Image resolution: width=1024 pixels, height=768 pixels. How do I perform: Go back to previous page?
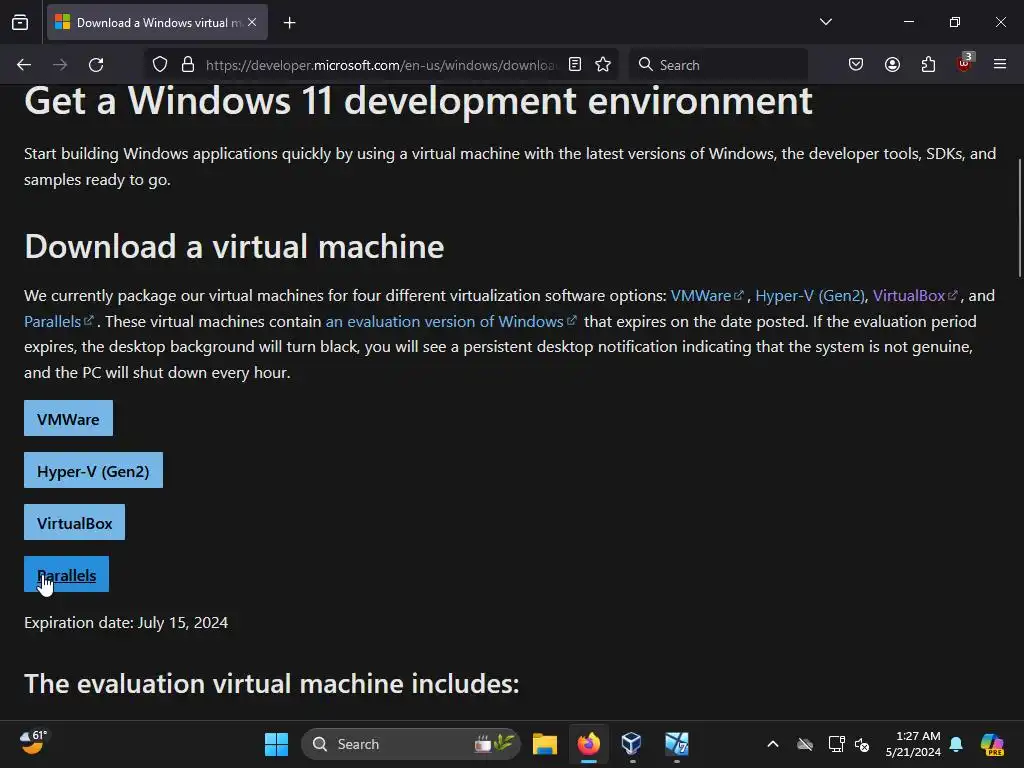pyautogui.click(x=24, y=65)
